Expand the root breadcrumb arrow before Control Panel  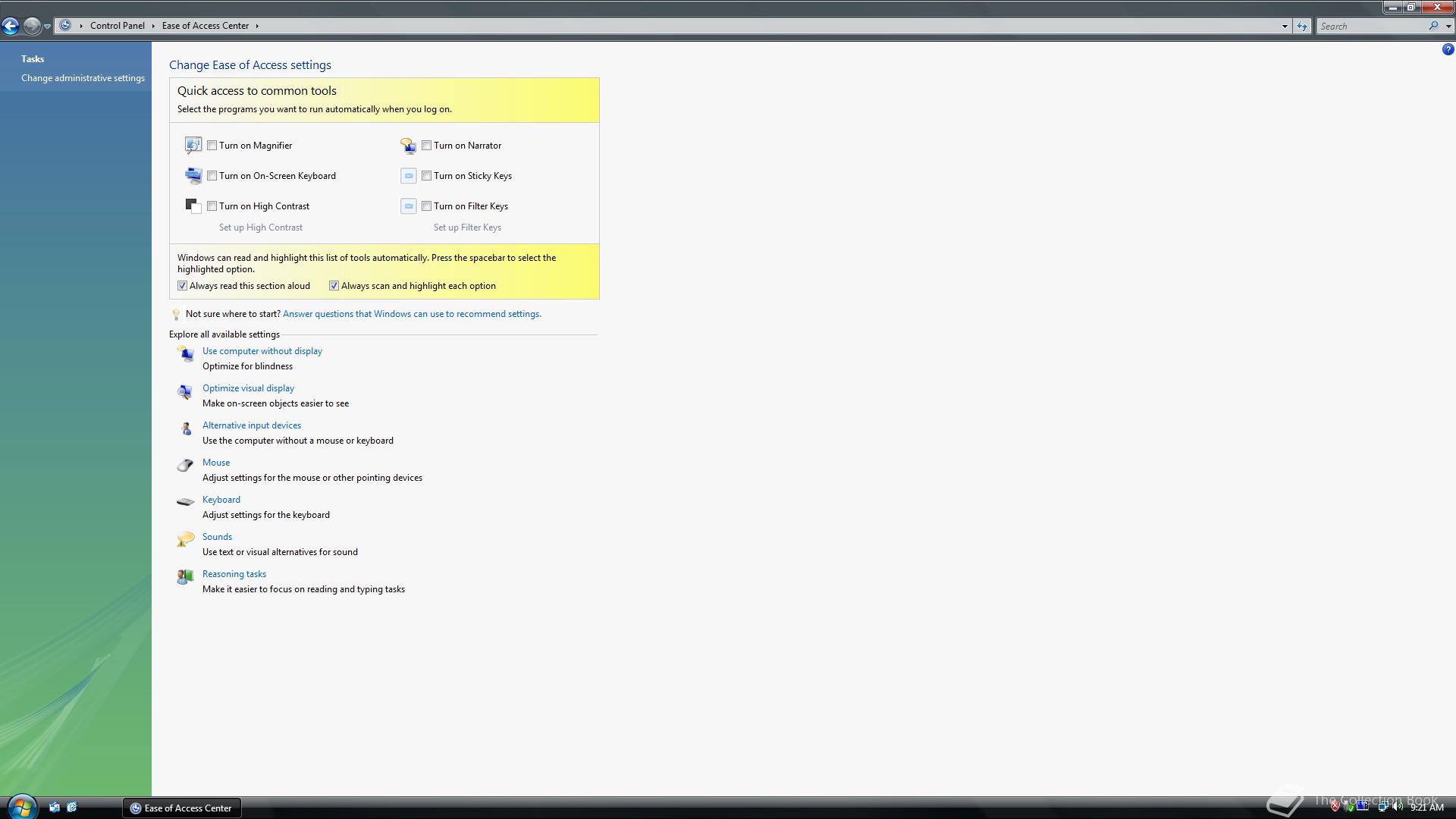pyautogui.click(x=81, y=26)
